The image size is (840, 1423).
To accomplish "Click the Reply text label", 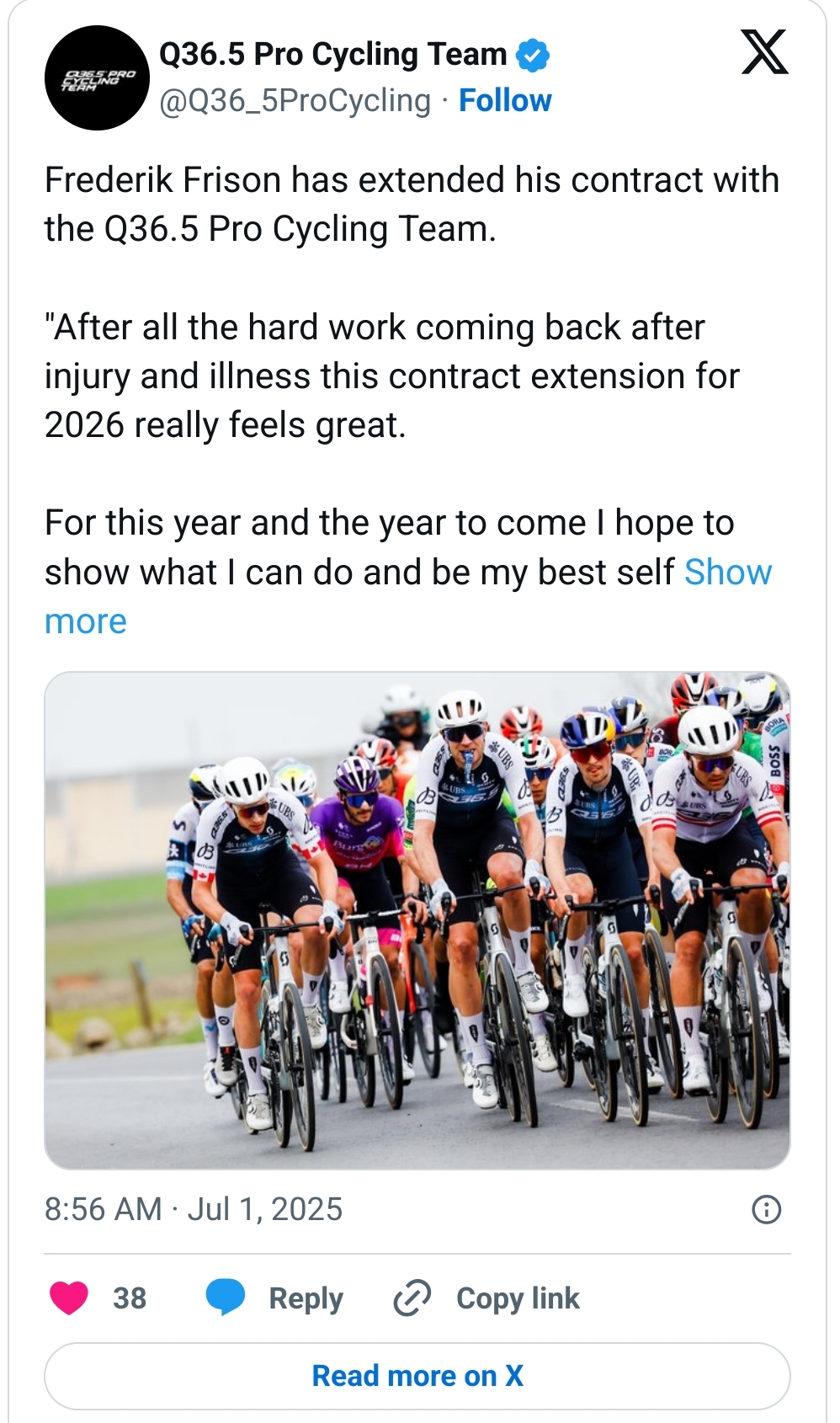I will point(306,1298).
